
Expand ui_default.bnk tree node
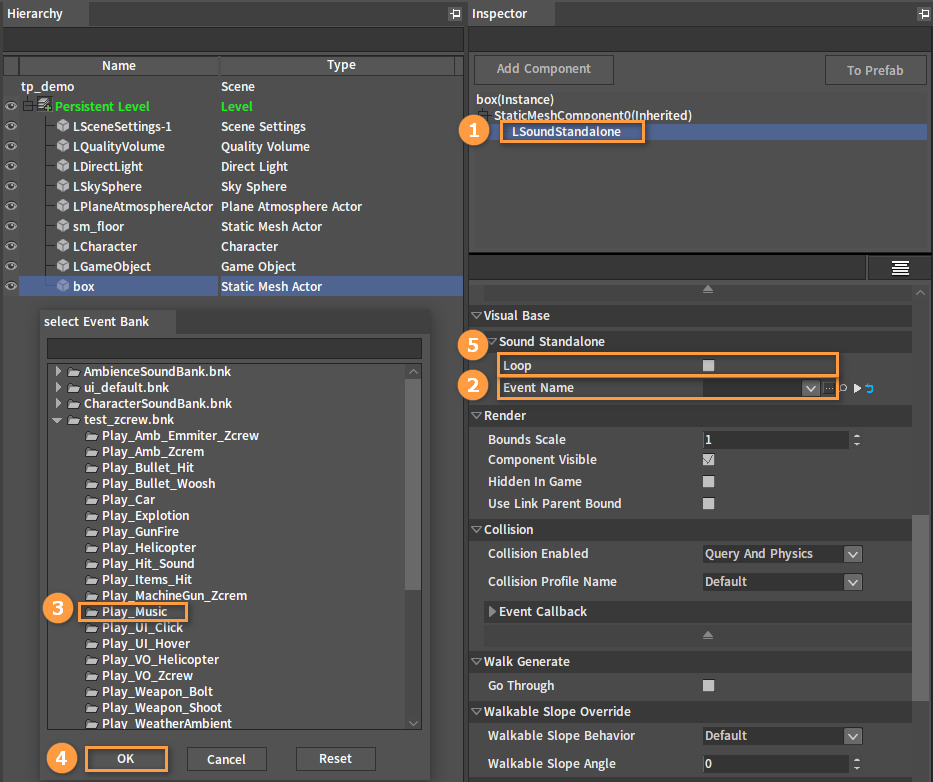(x=58, y=387)
